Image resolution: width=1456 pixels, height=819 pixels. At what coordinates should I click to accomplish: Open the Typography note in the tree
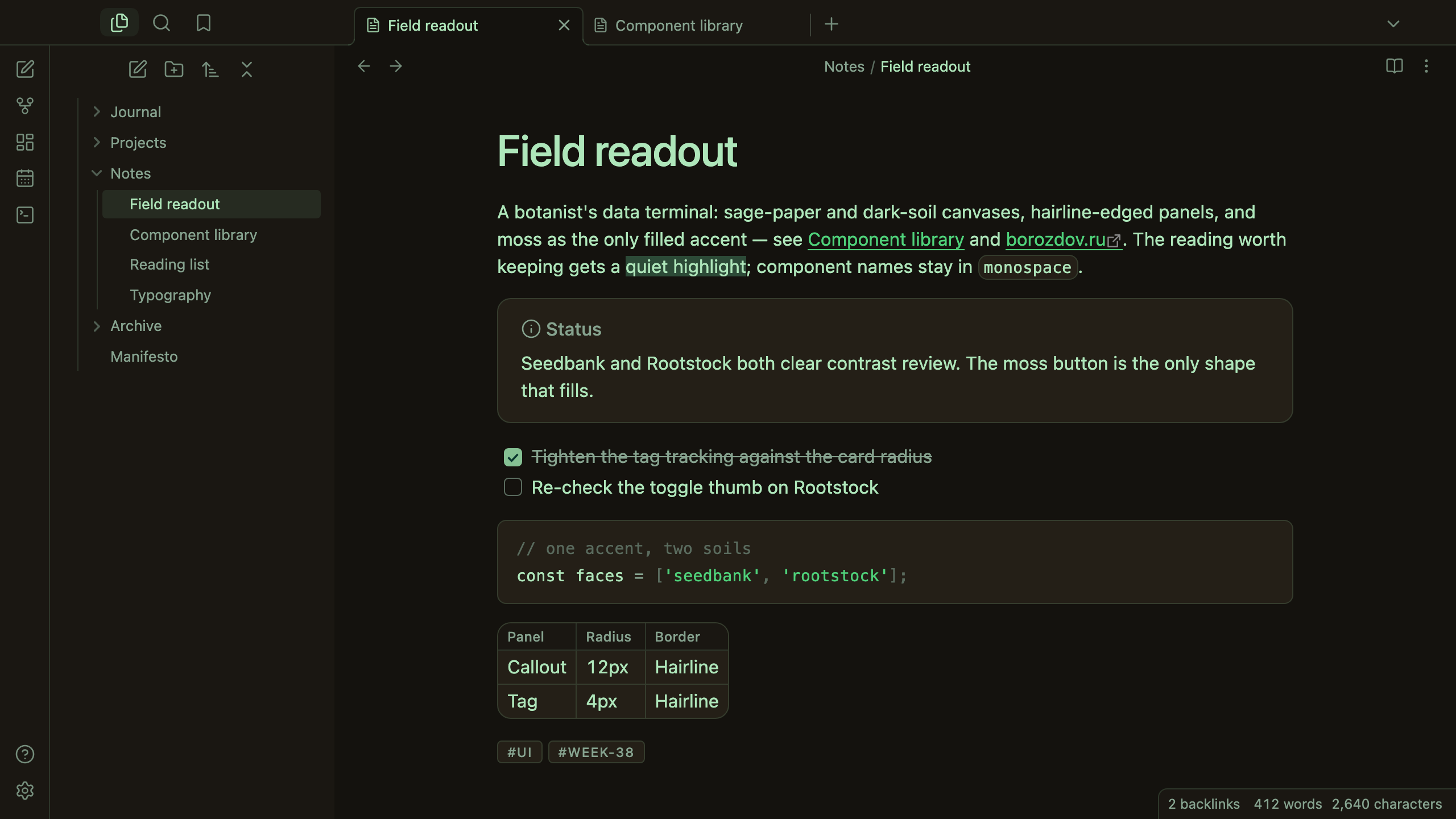(x=212, y=295)
